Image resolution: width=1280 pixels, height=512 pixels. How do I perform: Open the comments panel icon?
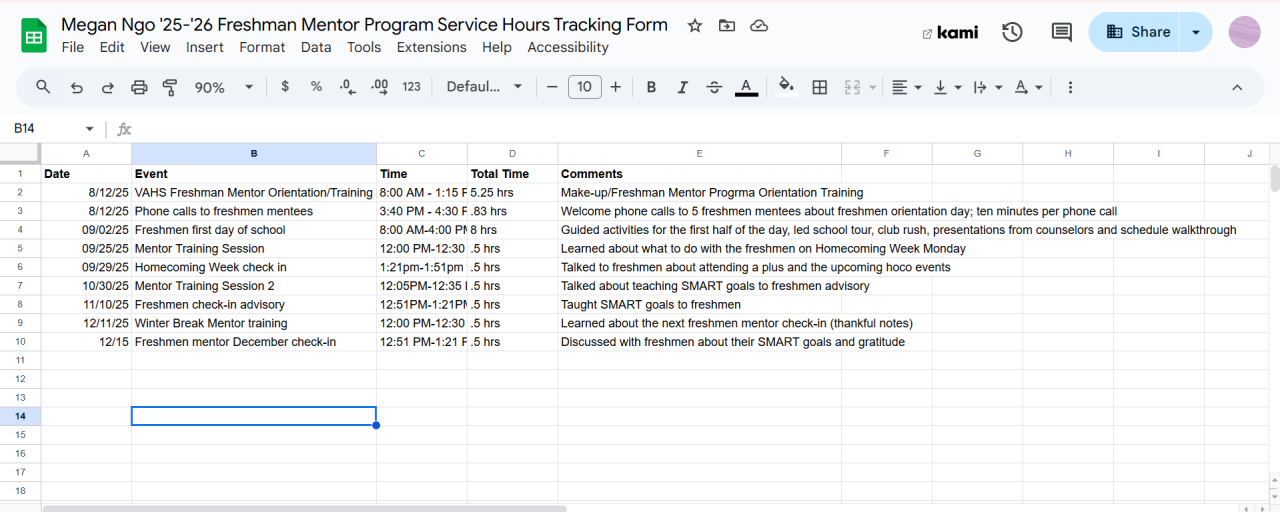pyautogui.click(x=1062, y=32)
